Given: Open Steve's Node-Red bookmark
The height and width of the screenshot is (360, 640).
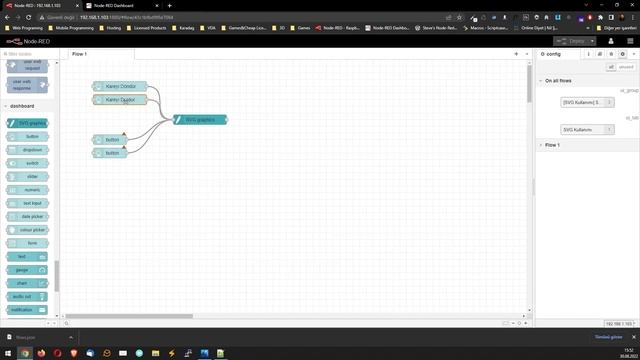Looking at the screenshot, I should pyautogui.click(x=436, y=28).
